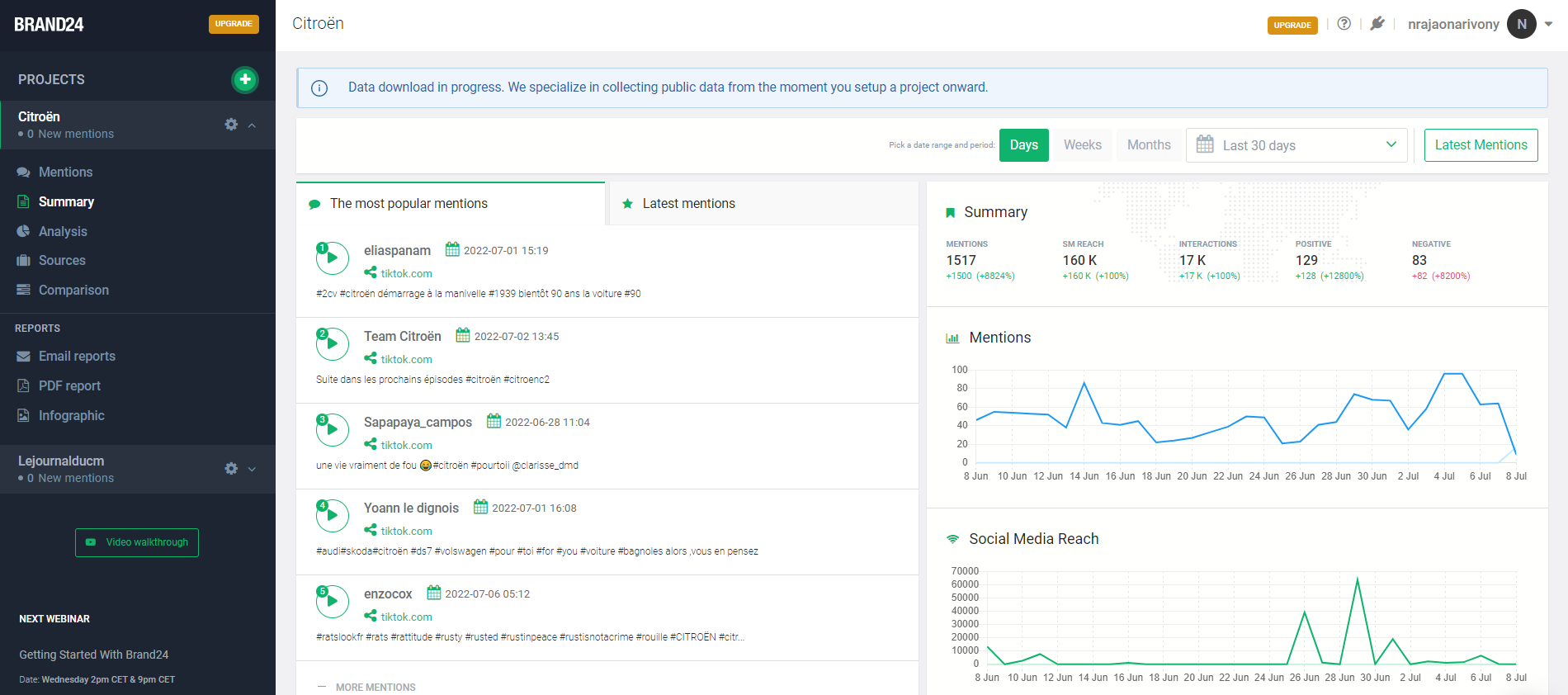The height and width of the screenshot is (695, 1568).
Task: Go to Summary in sidebar
Action: coord(66,201)
